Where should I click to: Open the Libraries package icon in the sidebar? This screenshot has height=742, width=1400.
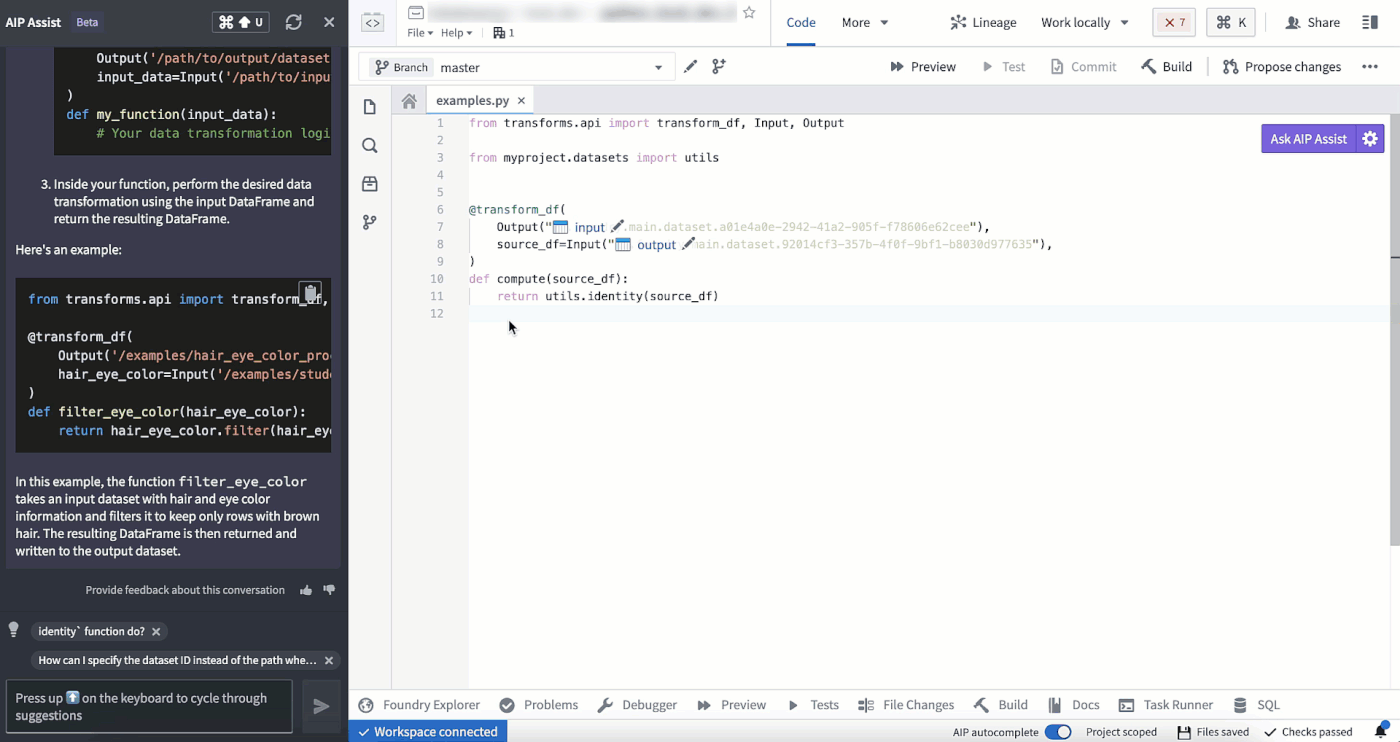[x=370, y=184]
